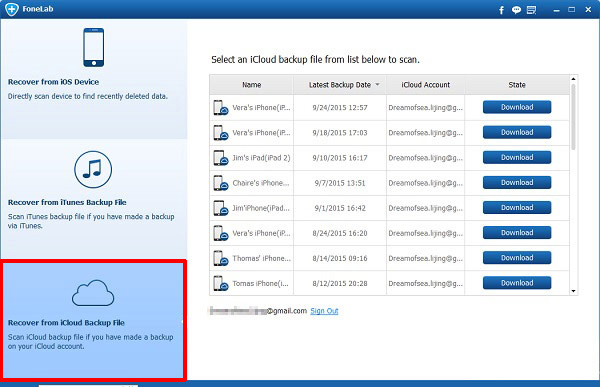
Task: Close the FoneLab window
Action: (589, 10)
